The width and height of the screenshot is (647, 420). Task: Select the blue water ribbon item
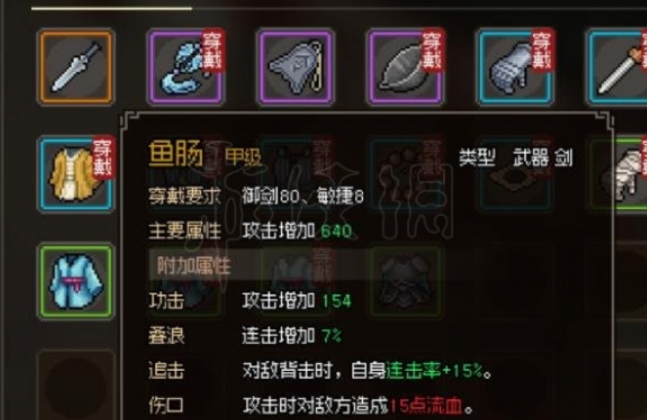(185, 67)
